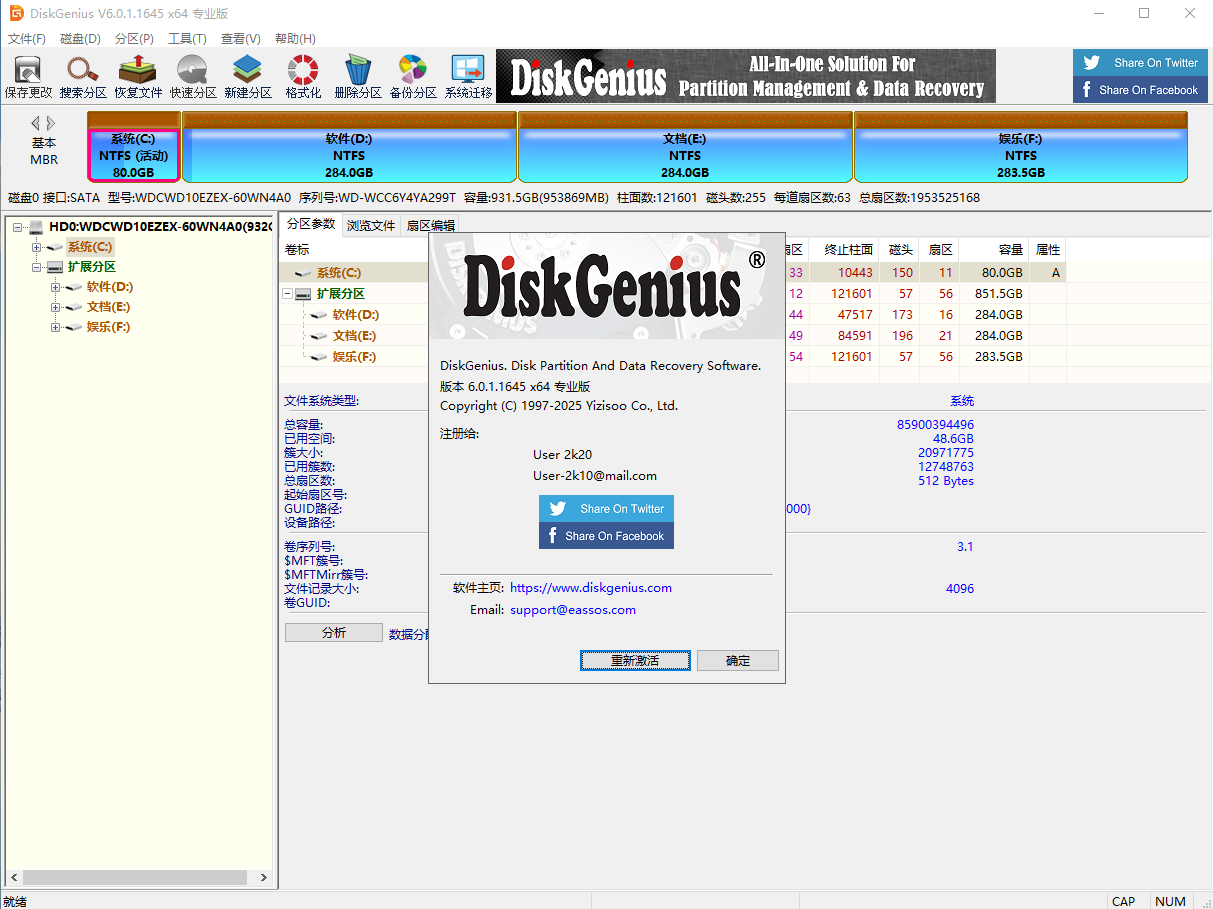Click the next disk arrow above 基本 MBR
The image size is (1213, 909).
coord(52,123)
